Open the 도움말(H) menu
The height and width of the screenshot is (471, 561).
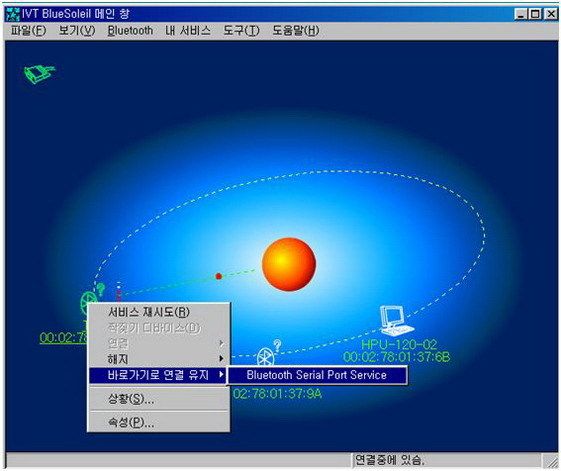pyautogui.click(x=296, y=31)
